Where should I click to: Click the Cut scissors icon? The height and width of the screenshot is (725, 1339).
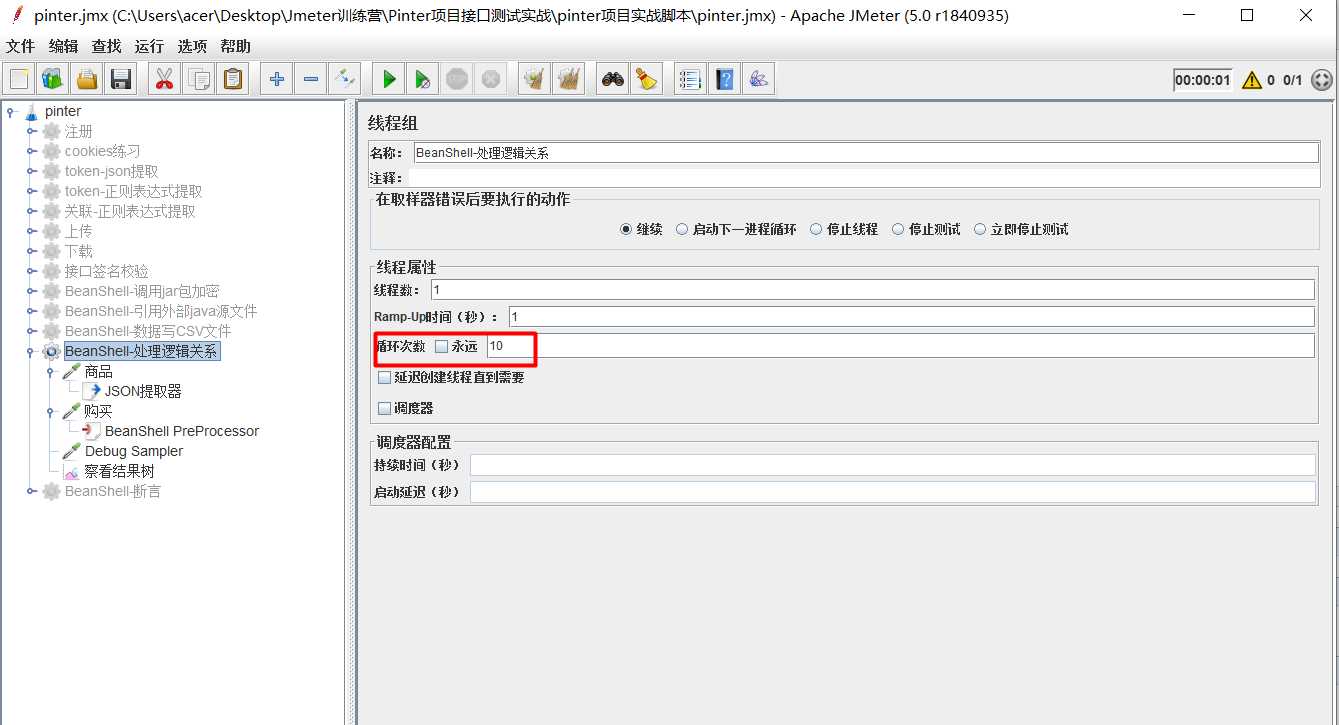pos(164,79)
